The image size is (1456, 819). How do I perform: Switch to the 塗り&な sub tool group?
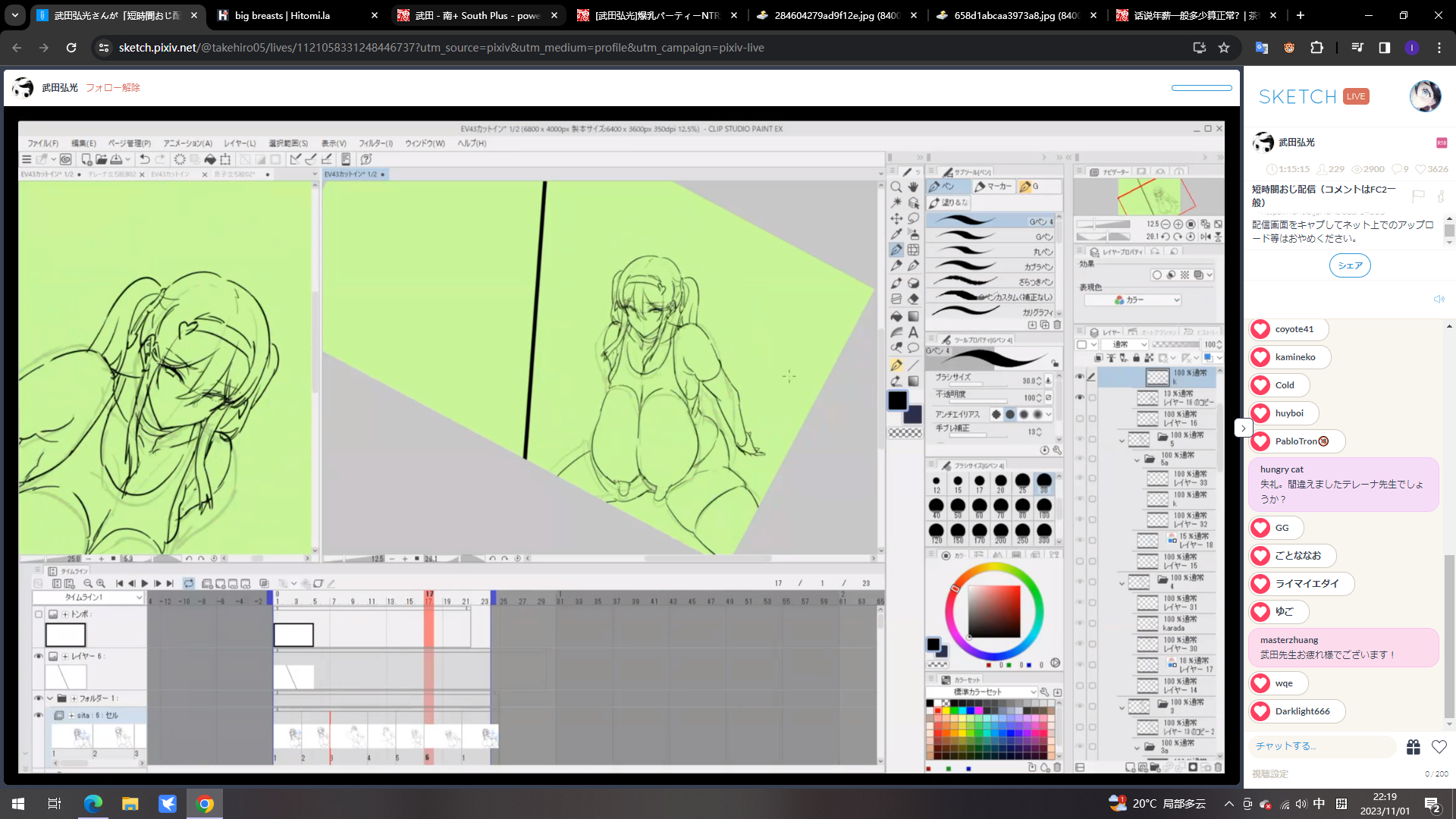949,203
